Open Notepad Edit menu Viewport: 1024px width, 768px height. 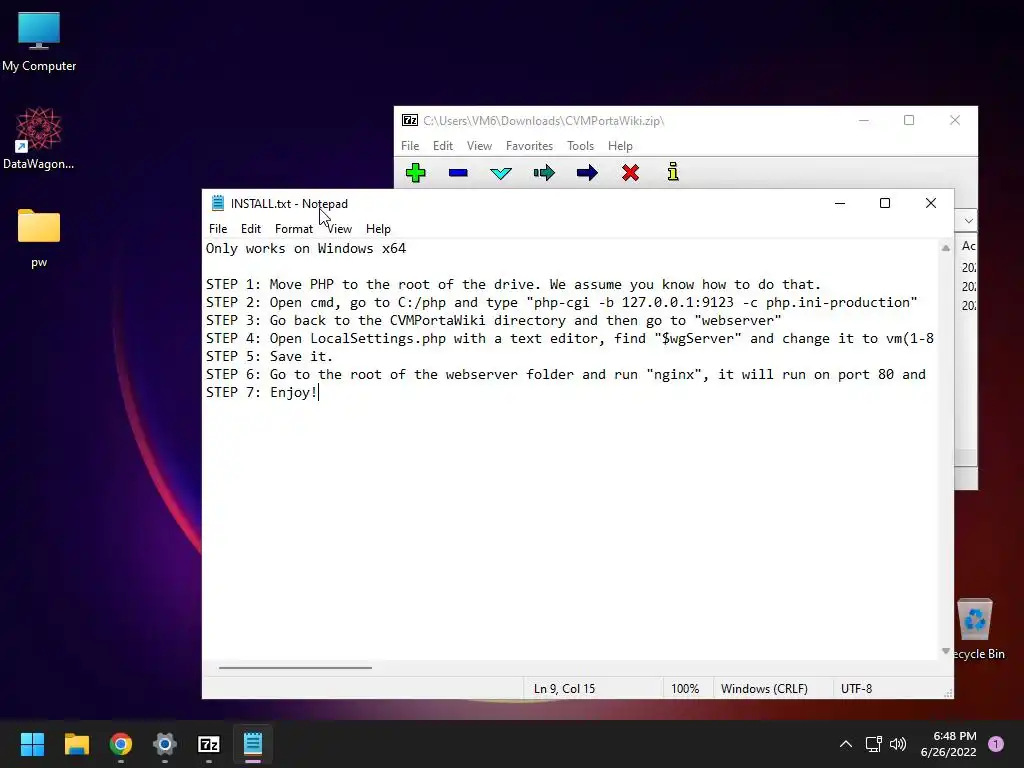tap(251, 229)
